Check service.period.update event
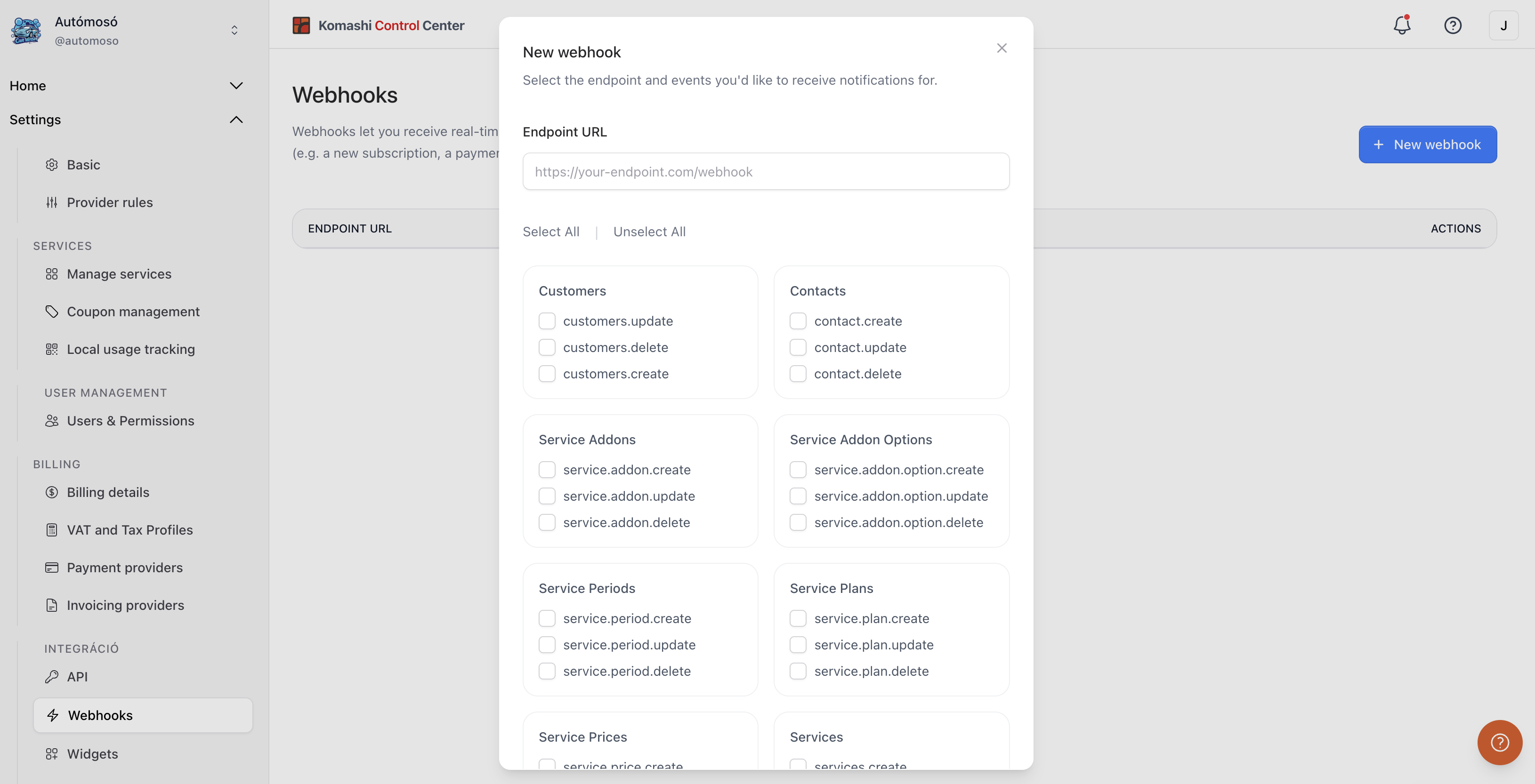The image size is (1535, 784). point(547,645)
